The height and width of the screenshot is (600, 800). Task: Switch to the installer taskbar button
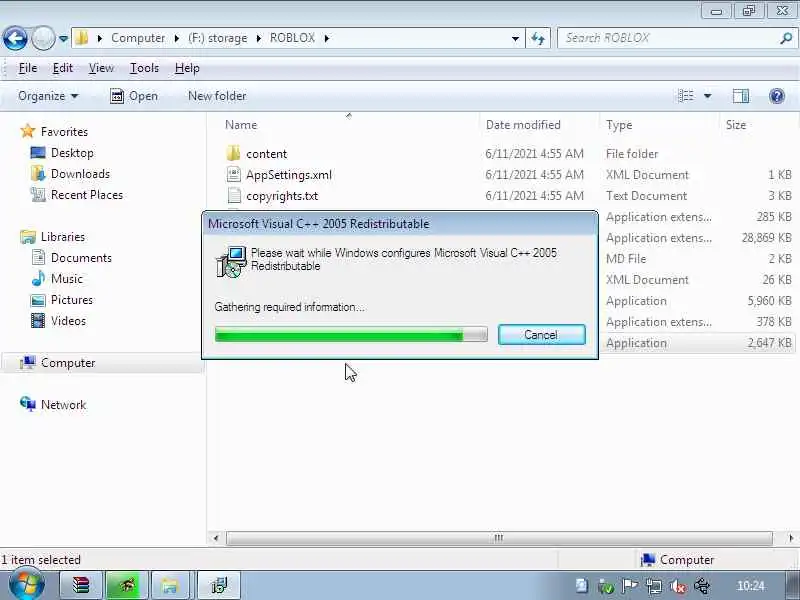coord(219,585)
